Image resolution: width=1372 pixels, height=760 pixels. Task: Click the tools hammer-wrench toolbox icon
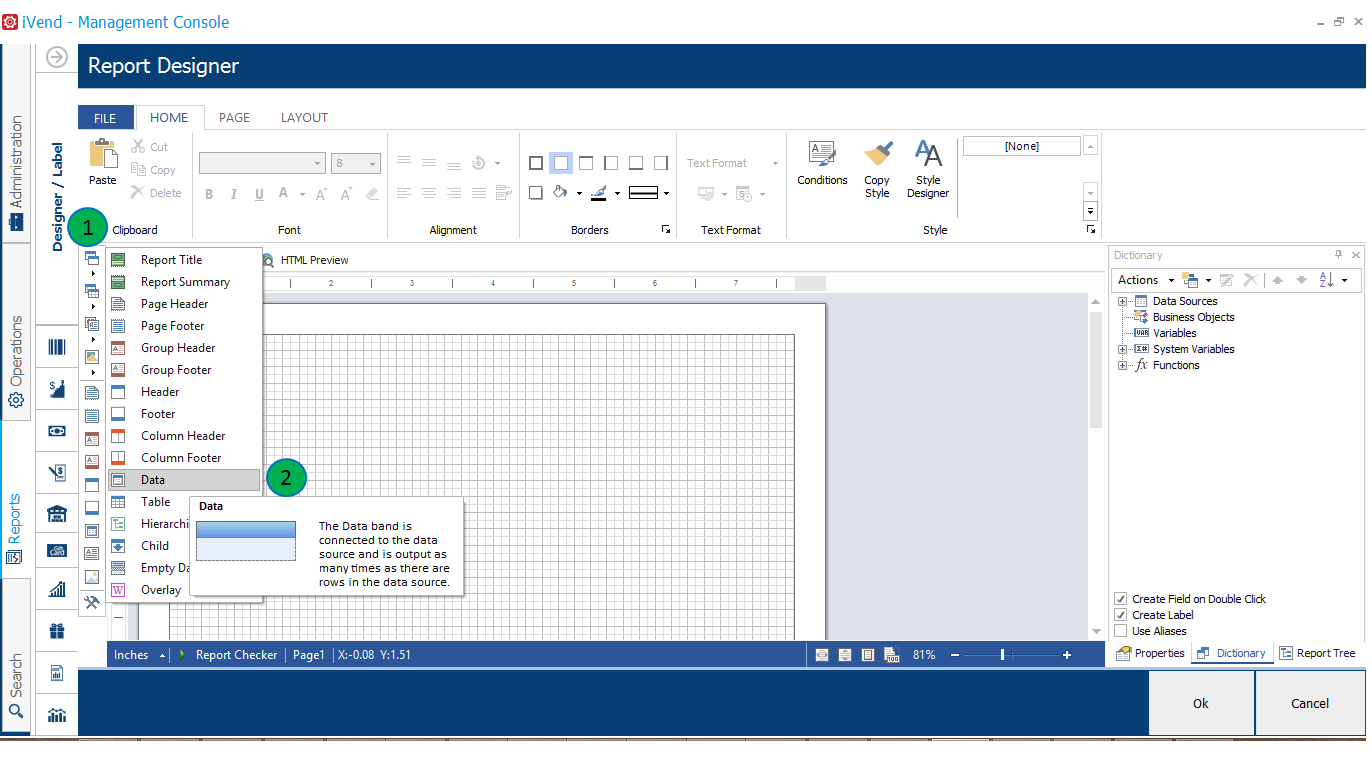click(x=92, y=602)
